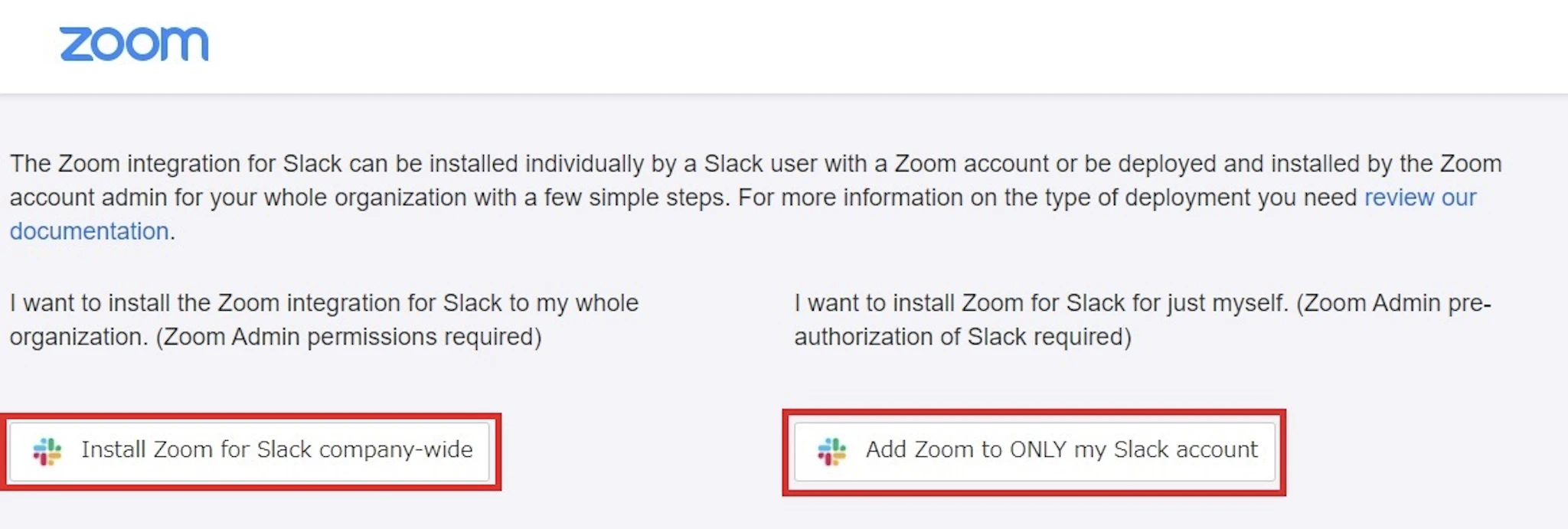Click the "authorization of Slack required)" note
This screenshot has width=1568, height=529.
pos(962,337)
